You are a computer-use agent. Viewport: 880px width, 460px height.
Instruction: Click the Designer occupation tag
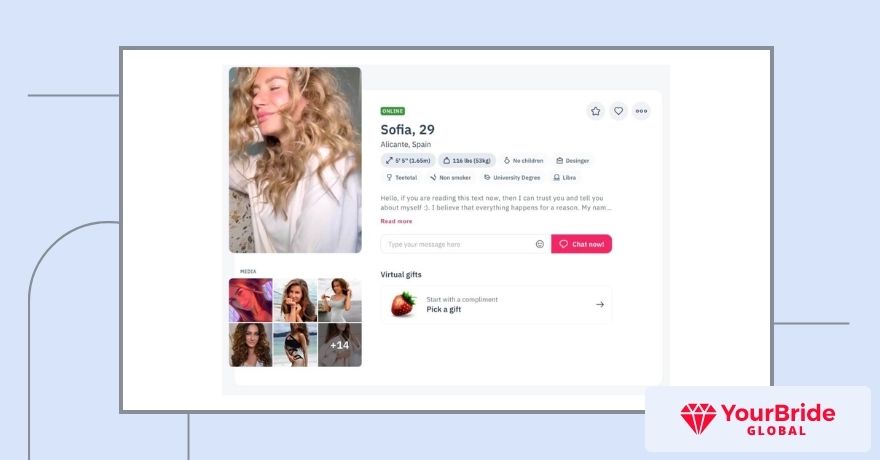[x=572, y=160]
